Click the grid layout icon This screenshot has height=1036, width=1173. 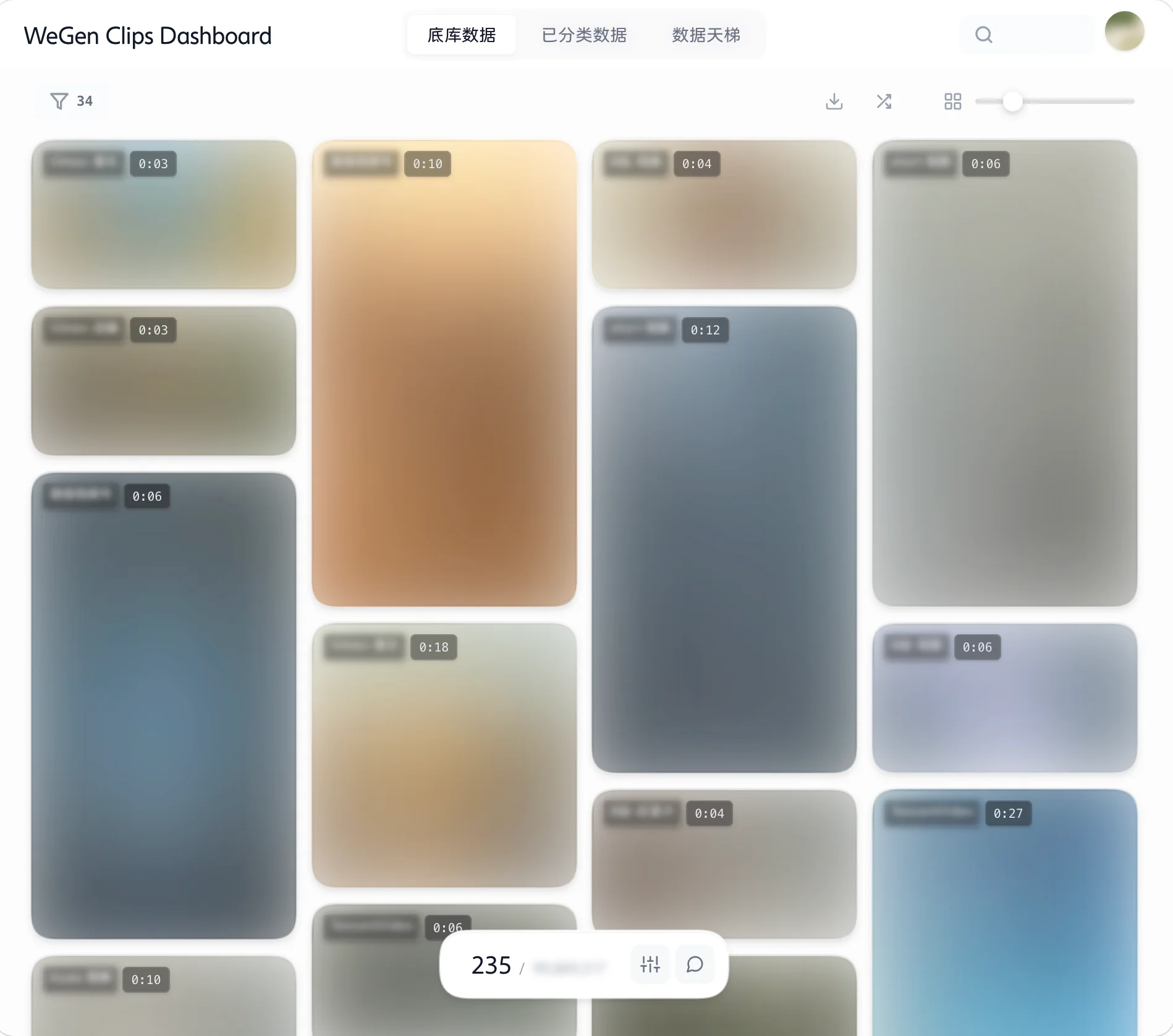coord(953,101)
